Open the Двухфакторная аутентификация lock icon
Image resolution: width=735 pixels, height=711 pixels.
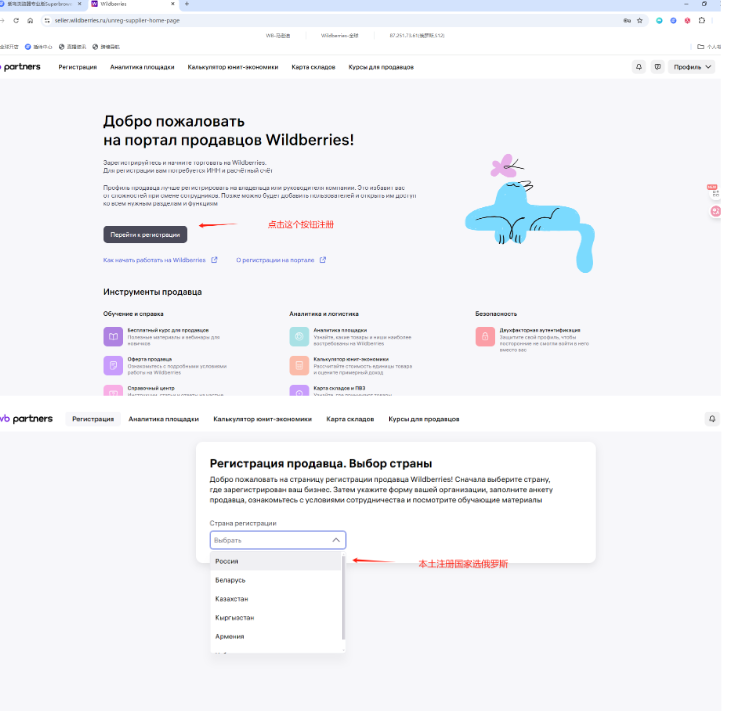click(484, 336)
